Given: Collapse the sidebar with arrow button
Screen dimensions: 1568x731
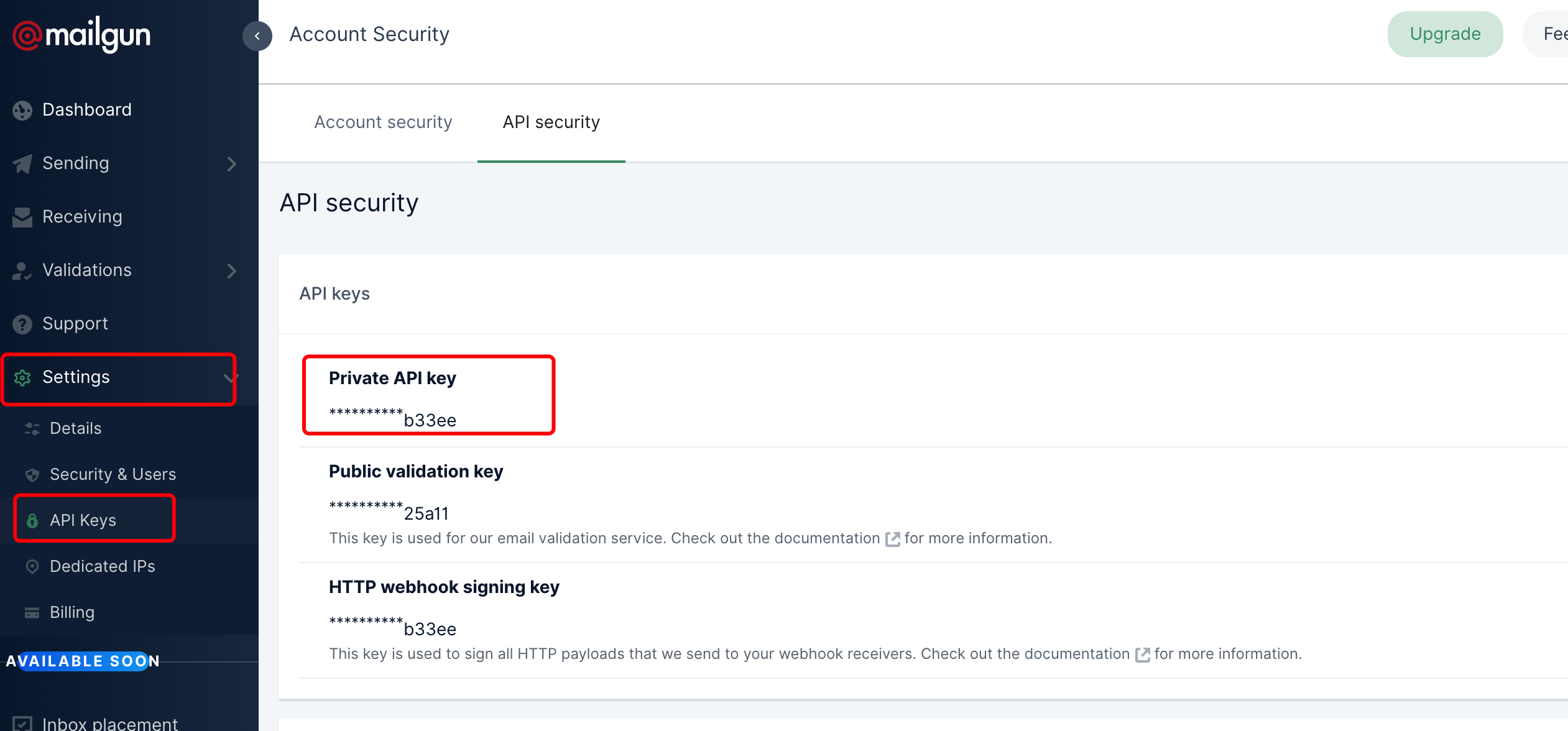Looking at the screenshot, I should click(x=257, y=36).
